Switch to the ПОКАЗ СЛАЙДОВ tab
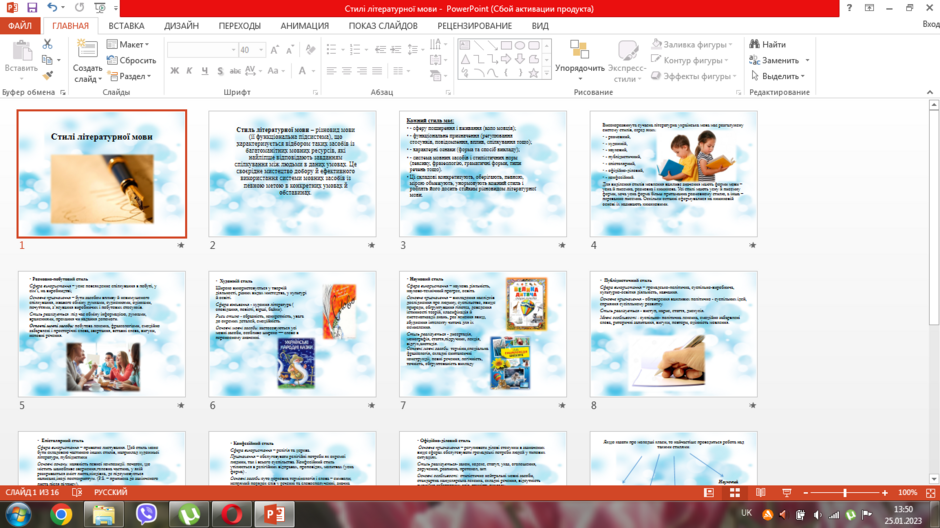Image resolution: width=940 pixels, height=528 pixels. [x=382, y=26]
